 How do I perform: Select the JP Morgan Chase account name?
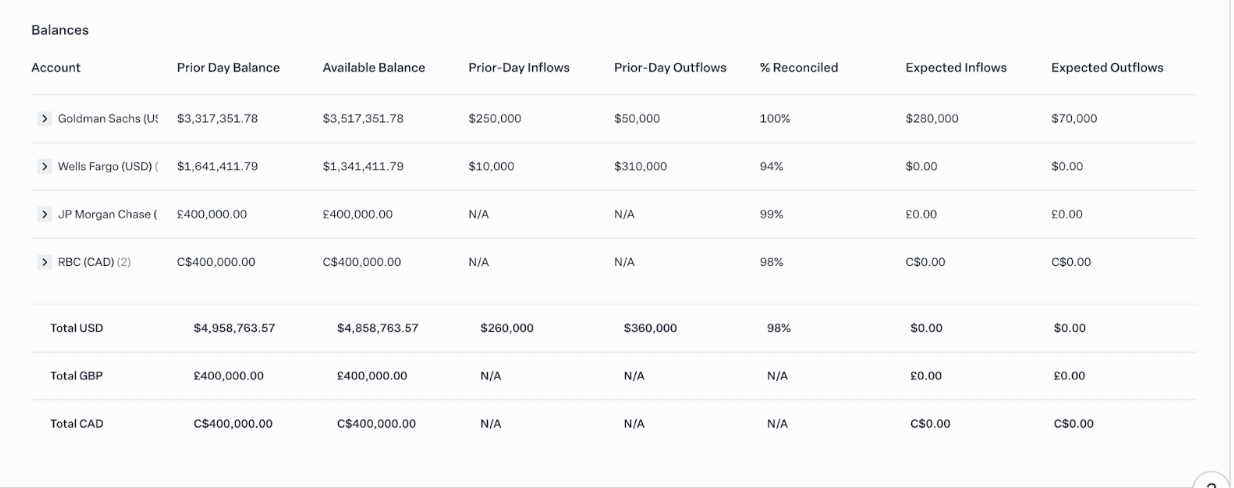click(107, 215)
